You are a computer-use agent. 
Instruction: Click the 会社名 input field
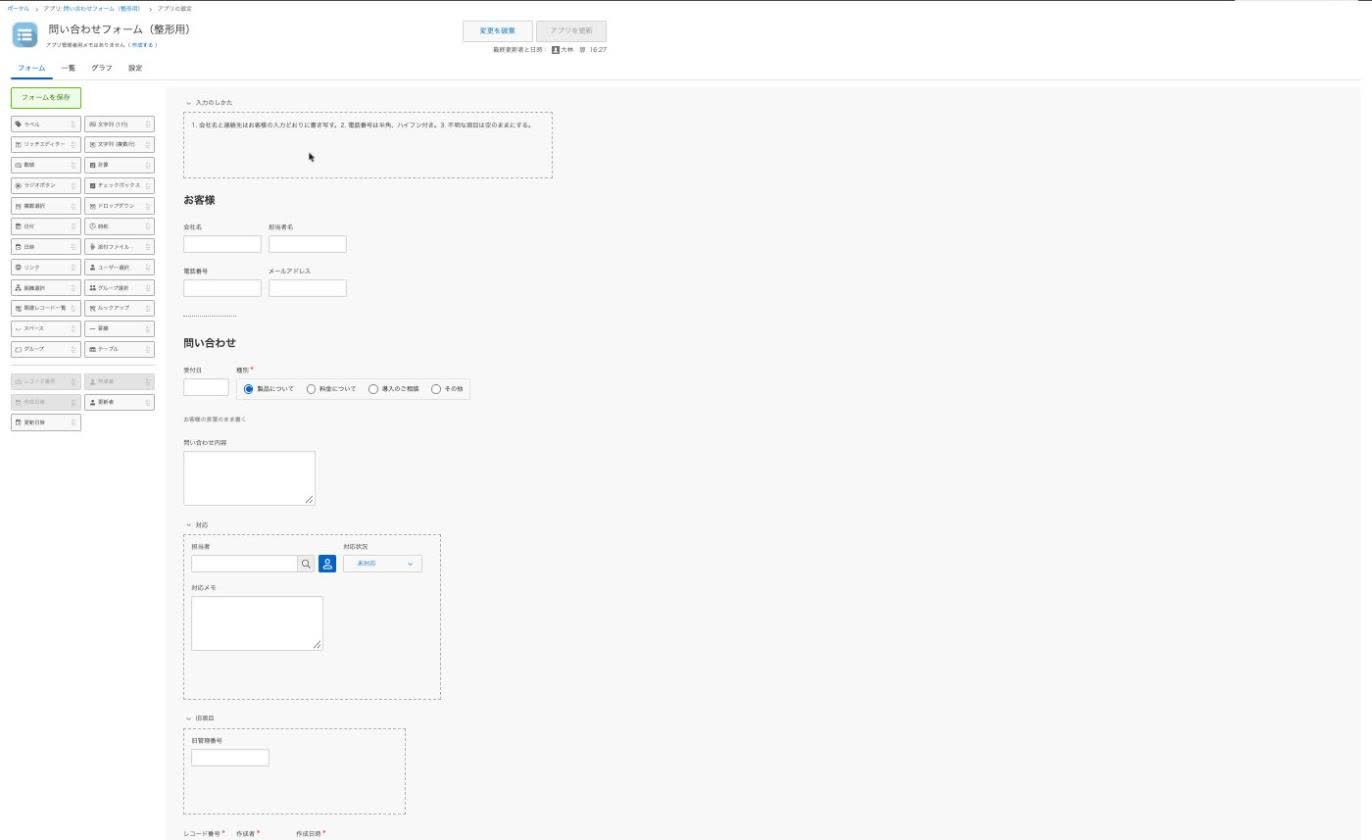(x=222, y=244)
